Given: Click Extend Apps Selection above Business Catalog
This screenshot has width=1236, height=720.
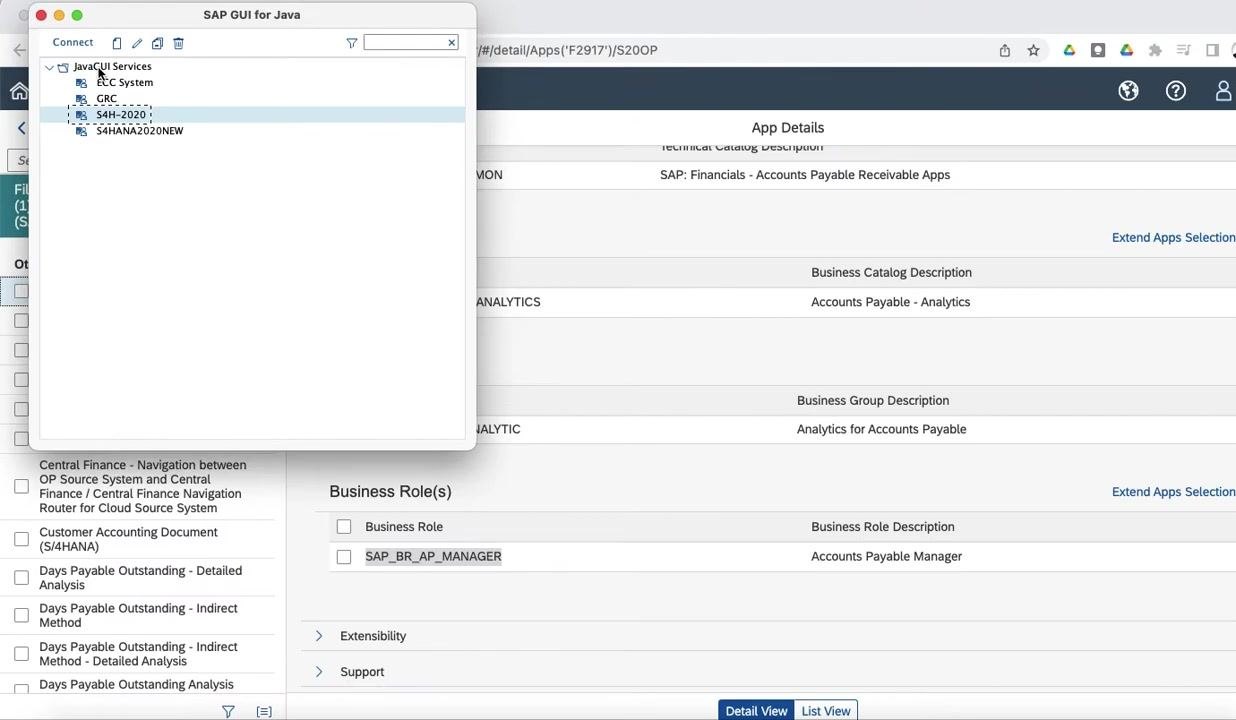Looking at the screenshot, I should (1173, 238).
